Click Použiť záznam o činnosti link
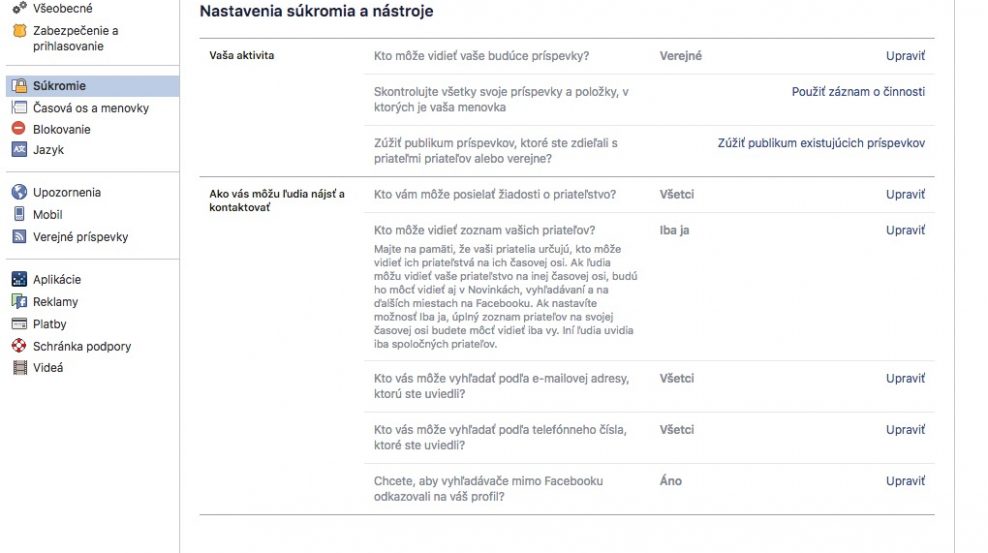 (858, 91)
